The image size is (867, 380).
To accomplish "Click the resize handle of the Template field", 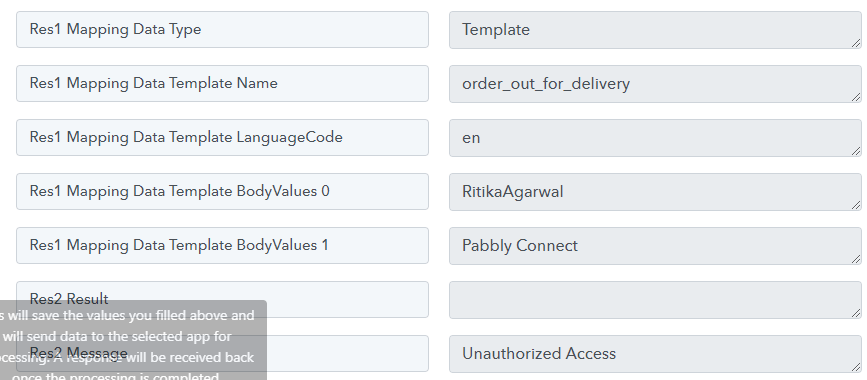I will pos(856,43).
